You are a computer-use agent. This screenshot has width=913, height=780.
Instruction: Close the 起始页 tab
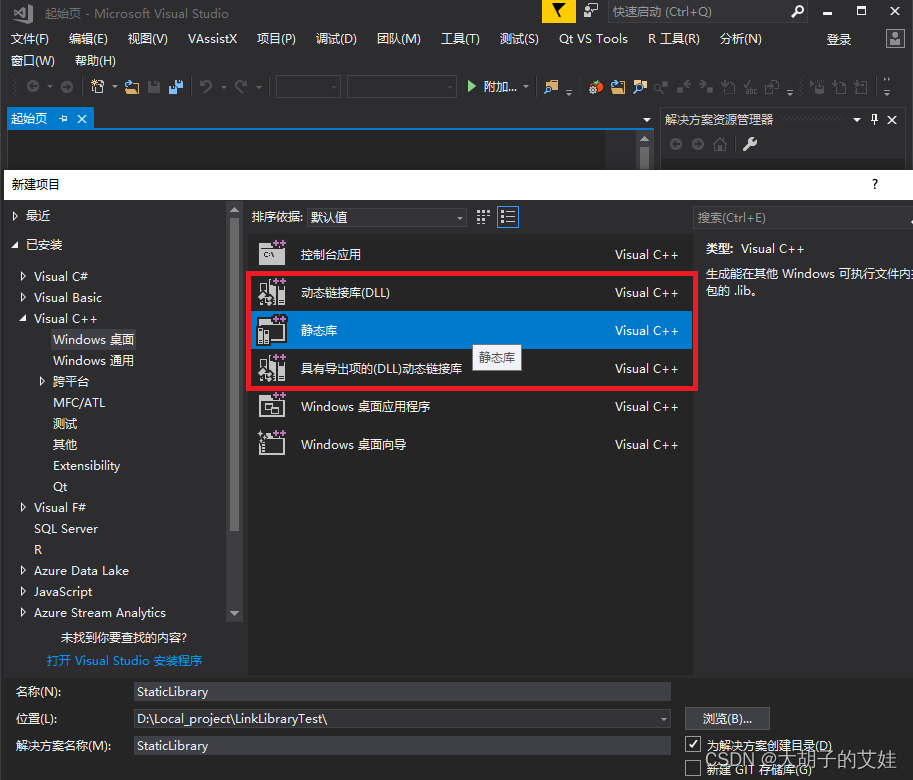pos(82,119)
